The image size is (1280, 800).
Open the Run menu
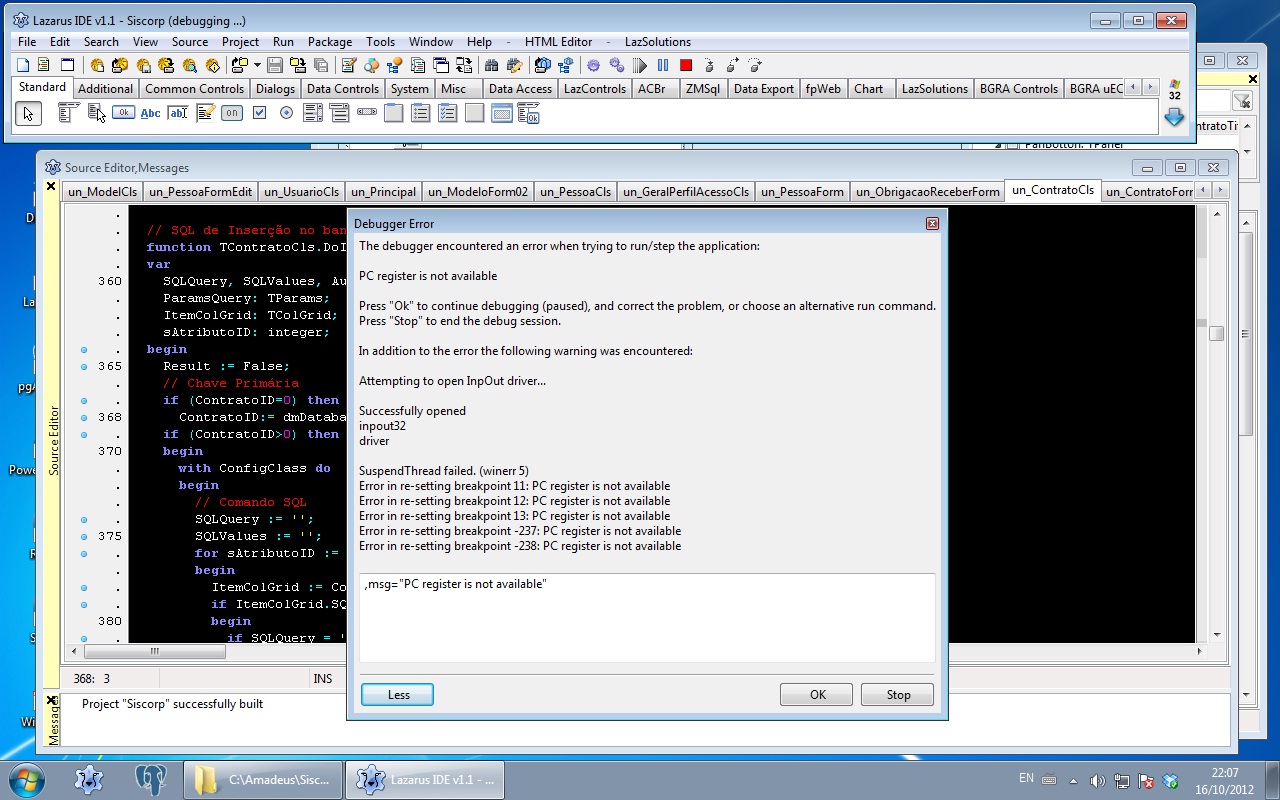pyautogui.click(x=283, y=42)
